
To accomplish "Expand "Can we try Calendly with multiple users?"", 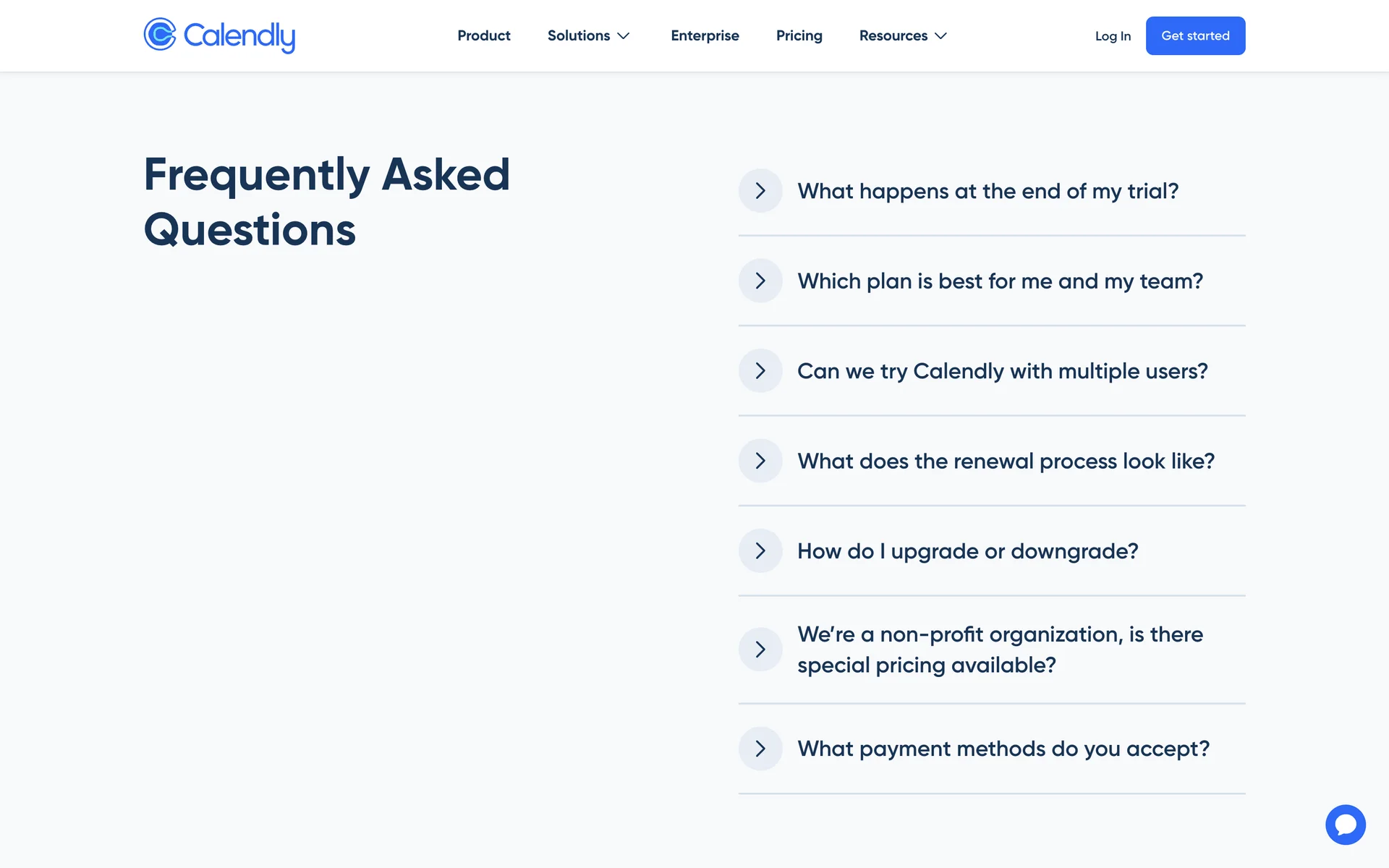I will (x=1002, y=371).
